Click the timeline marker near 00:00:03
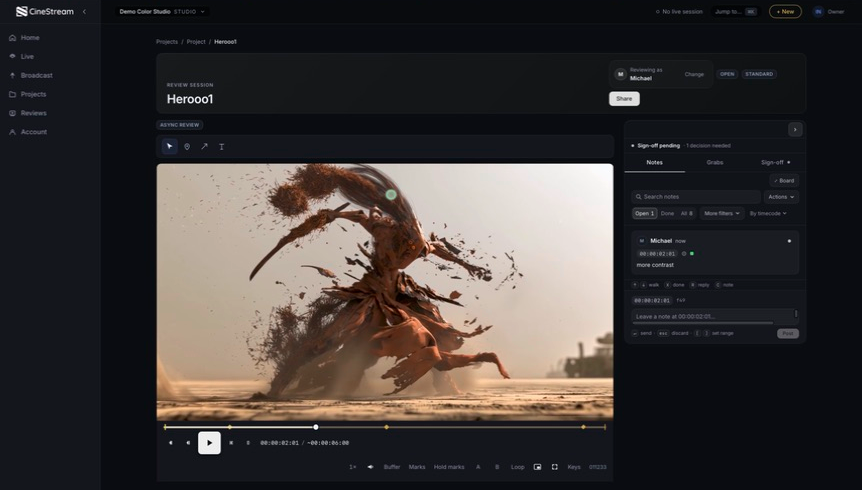This screenshot has height=490, width=862. click(x=386, y=427)
